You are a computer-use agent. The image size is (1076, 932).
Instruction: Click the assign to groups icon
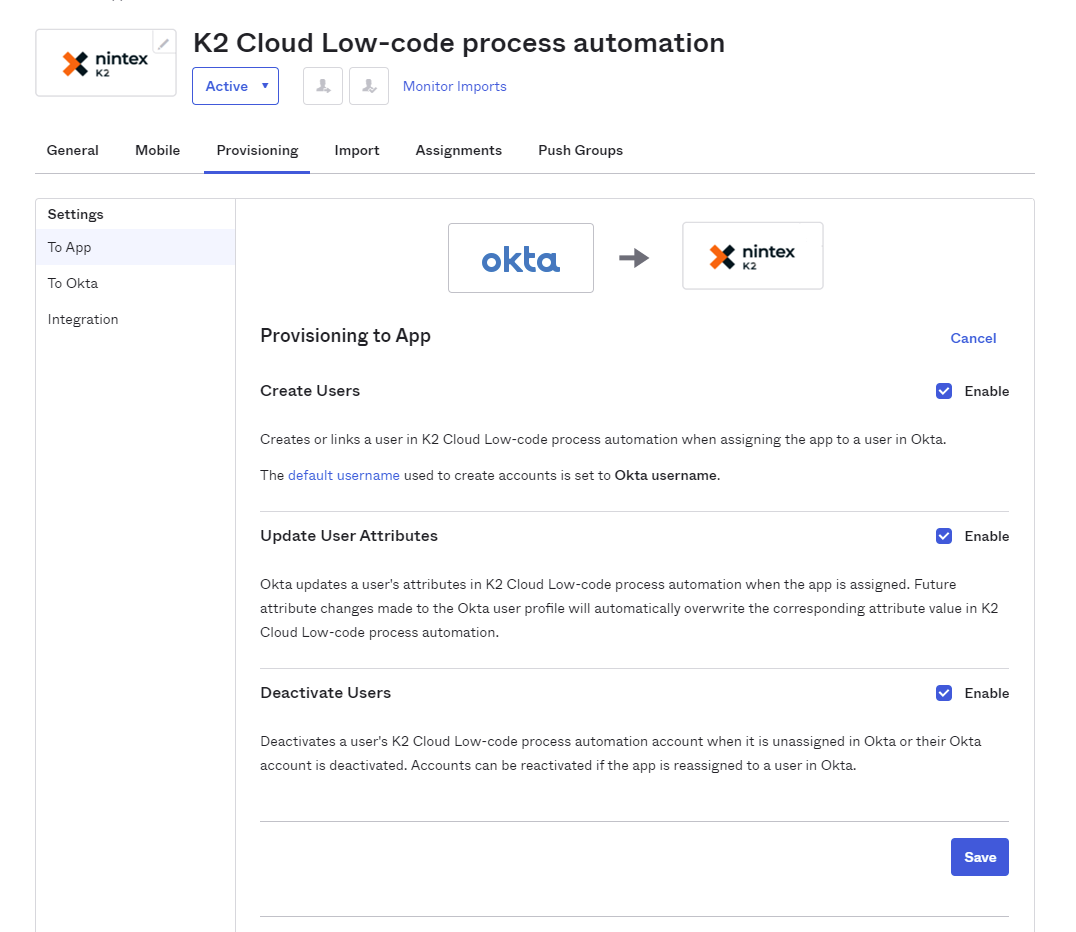tap(369, 86)
